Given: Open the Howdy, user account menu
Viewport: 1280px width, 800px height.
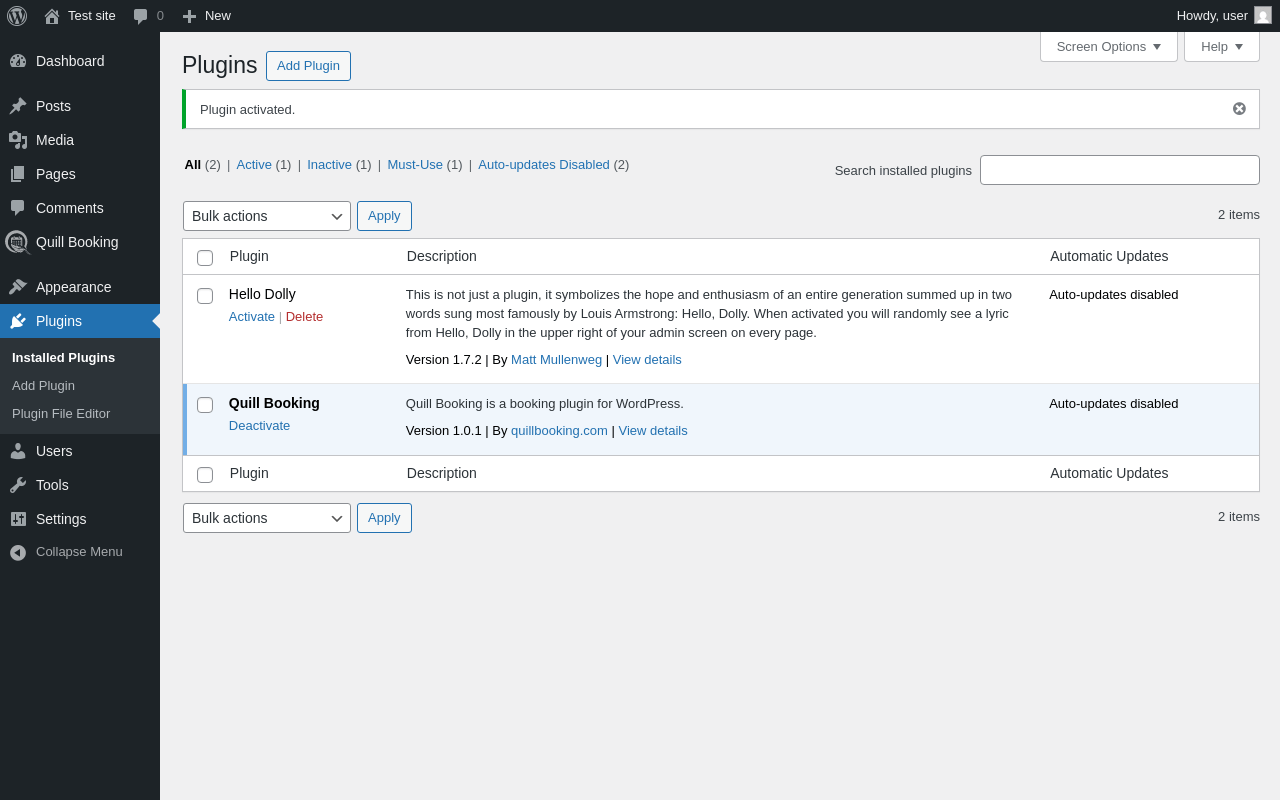Looking at the screenshot, I should pyautogui.click(x=1224, y=16).
